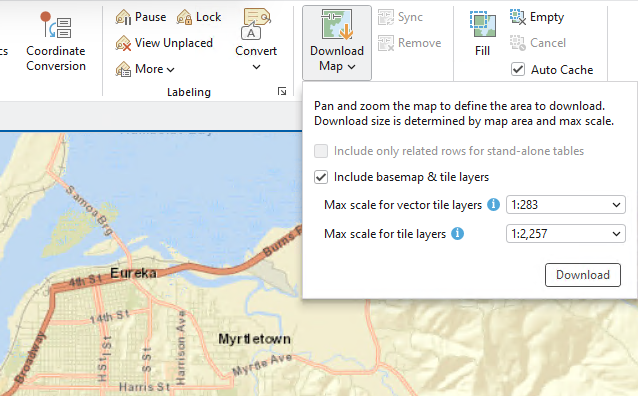The image size is (638, 396).
Task: Click the Download button
Action: tap(583, 275)
